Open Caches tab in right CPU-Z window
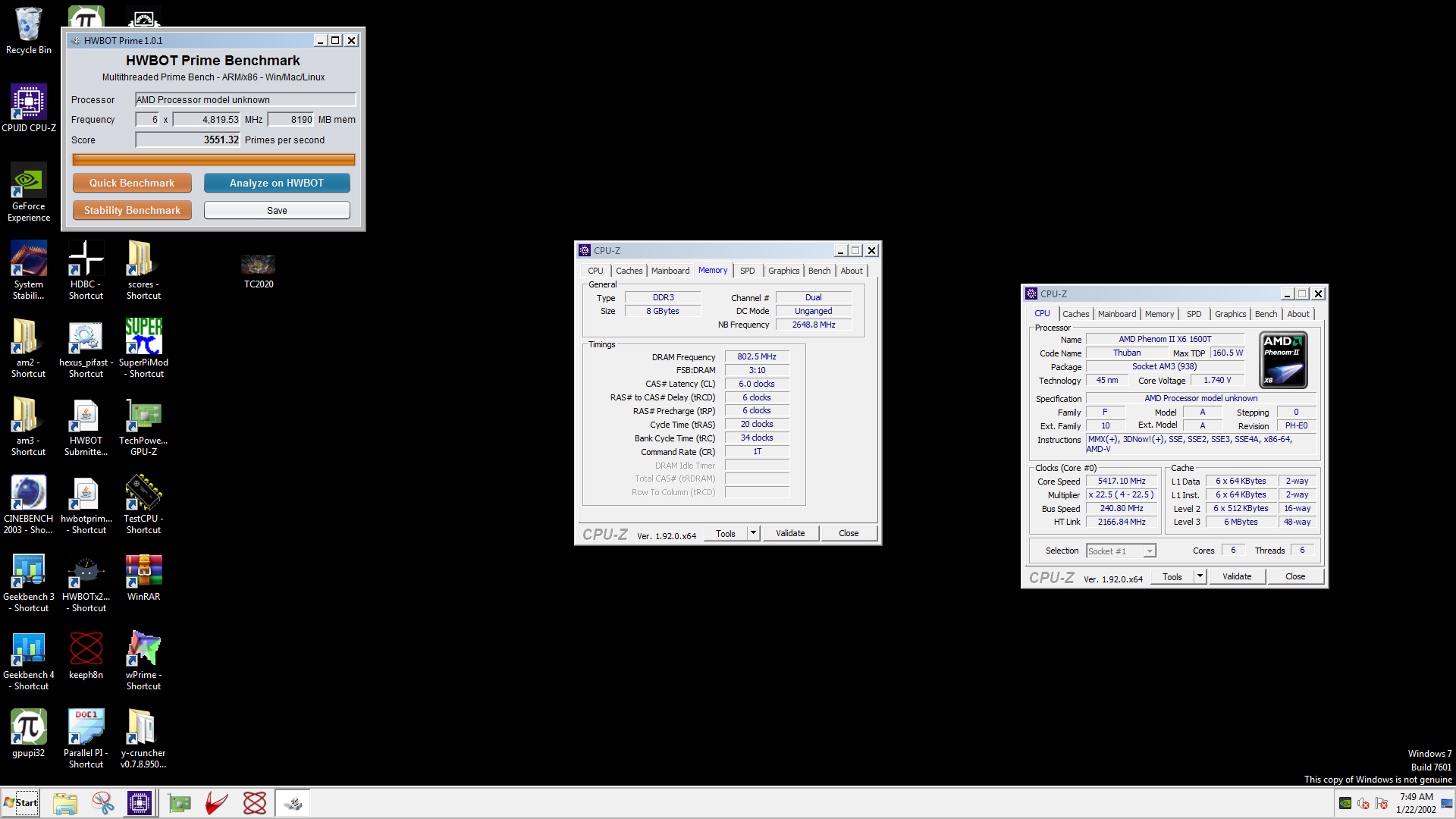 pyautogui.click(x=1075, y=314)
